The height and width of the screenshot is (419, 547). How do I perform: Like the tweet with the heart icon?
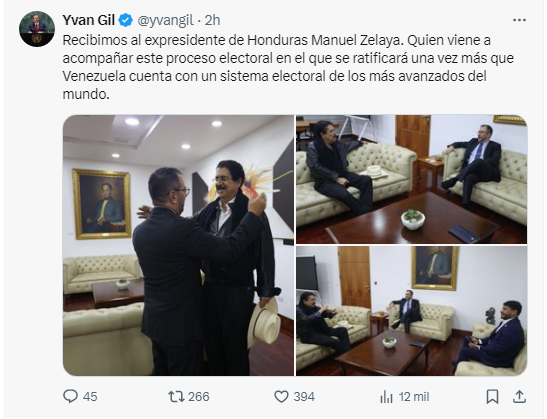click(x=281, y=397)
